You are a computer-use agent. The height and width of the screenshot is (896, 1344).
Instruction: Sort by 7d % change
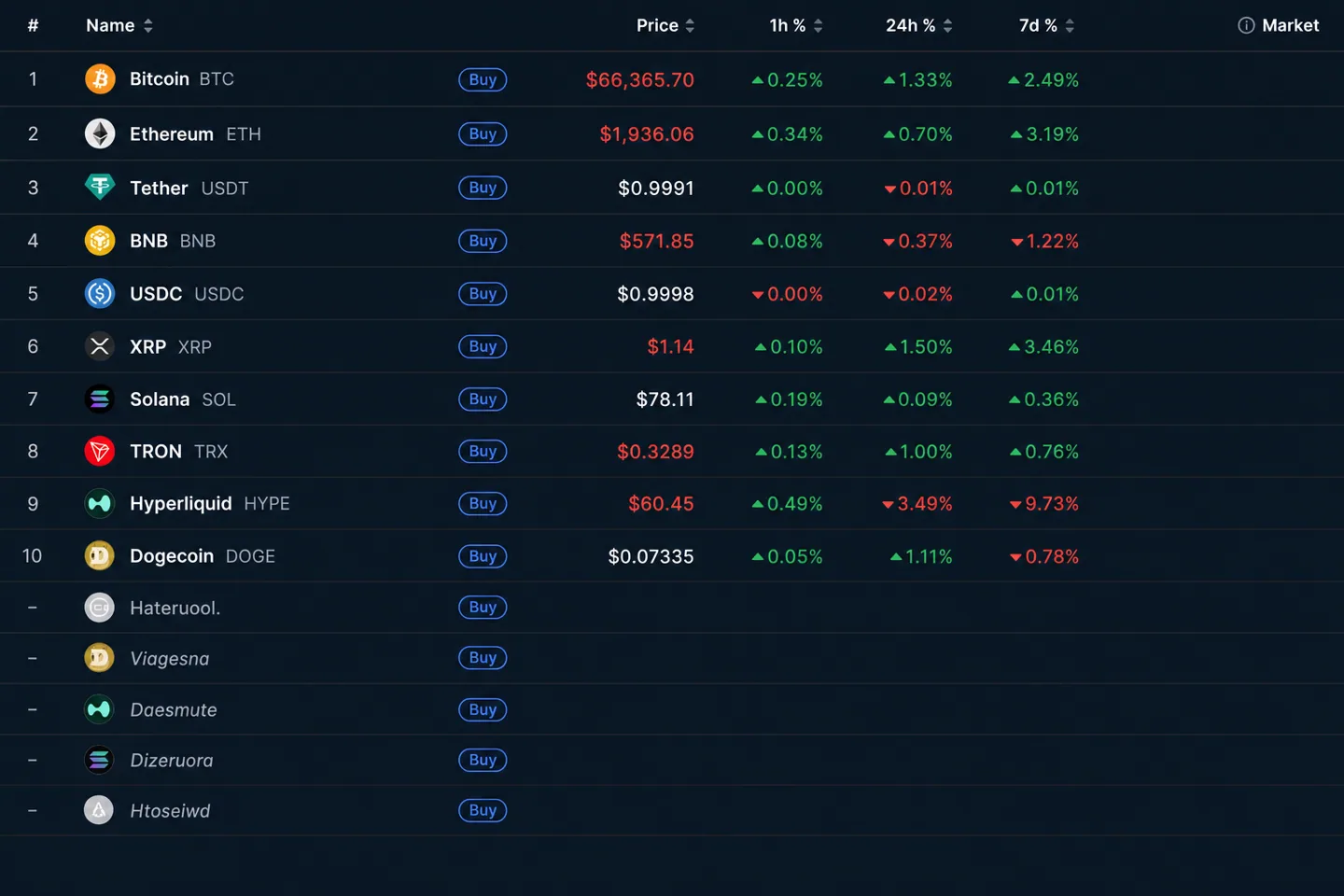(x=1047, y=25)
